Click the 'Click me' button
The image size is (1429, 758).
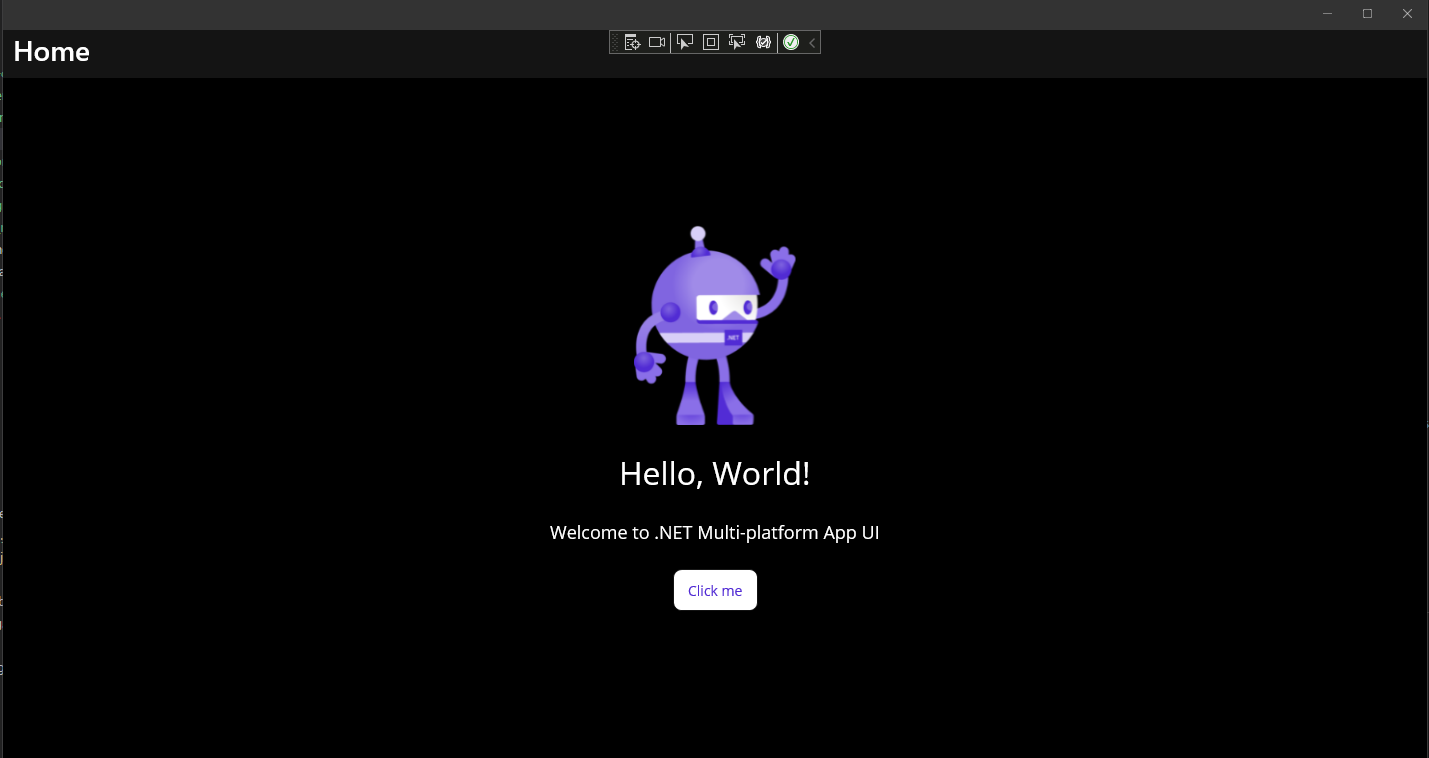pos(715,590)
